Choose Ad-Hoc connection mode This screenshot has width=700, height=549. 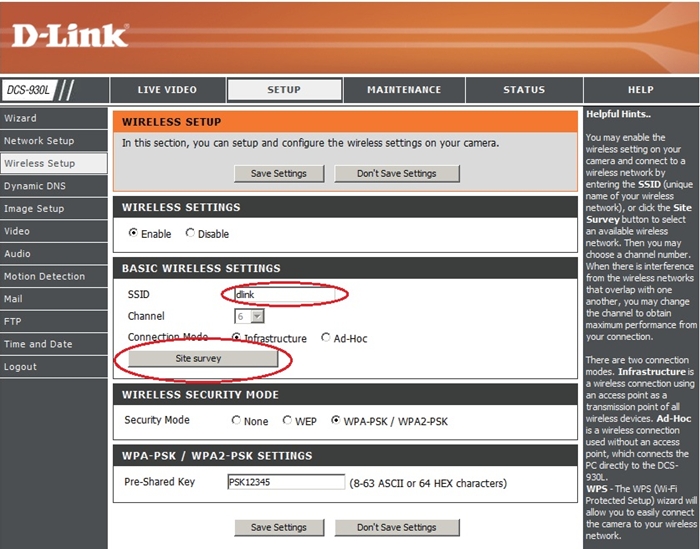[326, 338]
